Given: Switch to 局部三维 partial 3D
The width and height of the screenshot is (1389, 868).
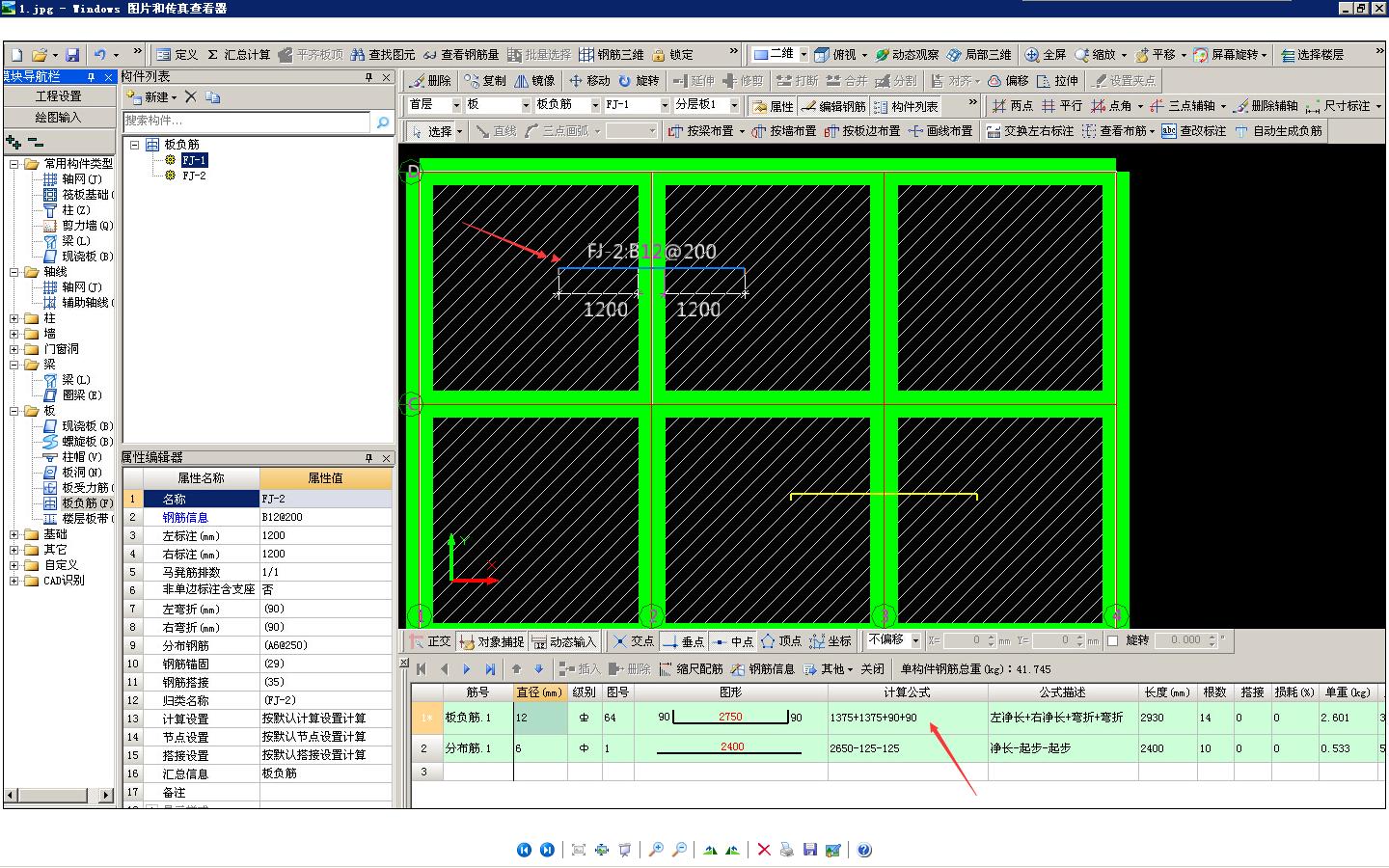Looking at the screenshot, I should pos(979,55).
